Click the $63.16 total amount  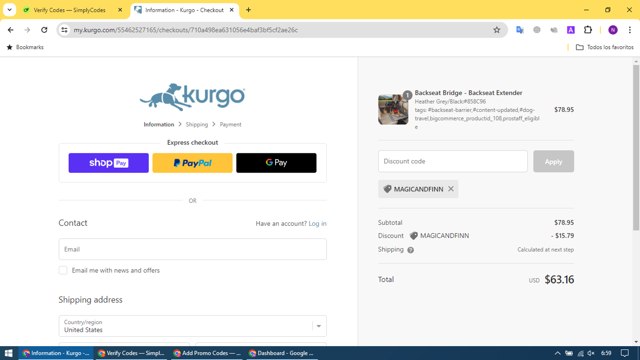559,280
